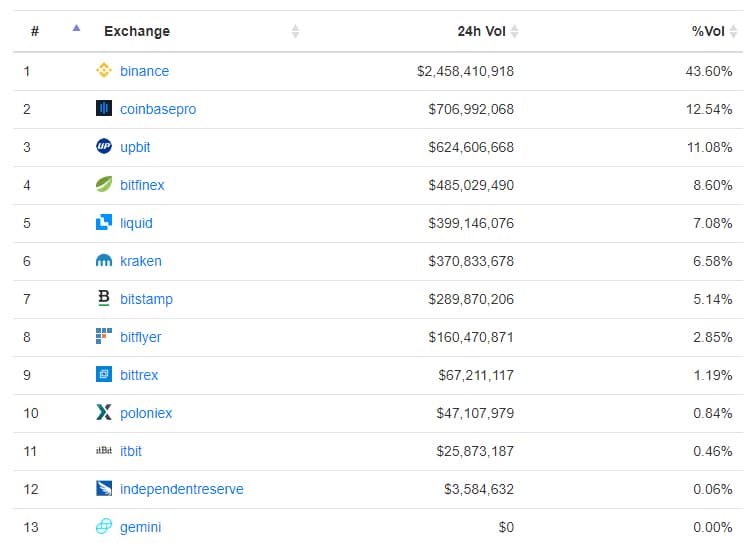The height and width of the screenshot is (546, 748).
Task: Open the coinbasepro exchange link
Action: (158, 109)
